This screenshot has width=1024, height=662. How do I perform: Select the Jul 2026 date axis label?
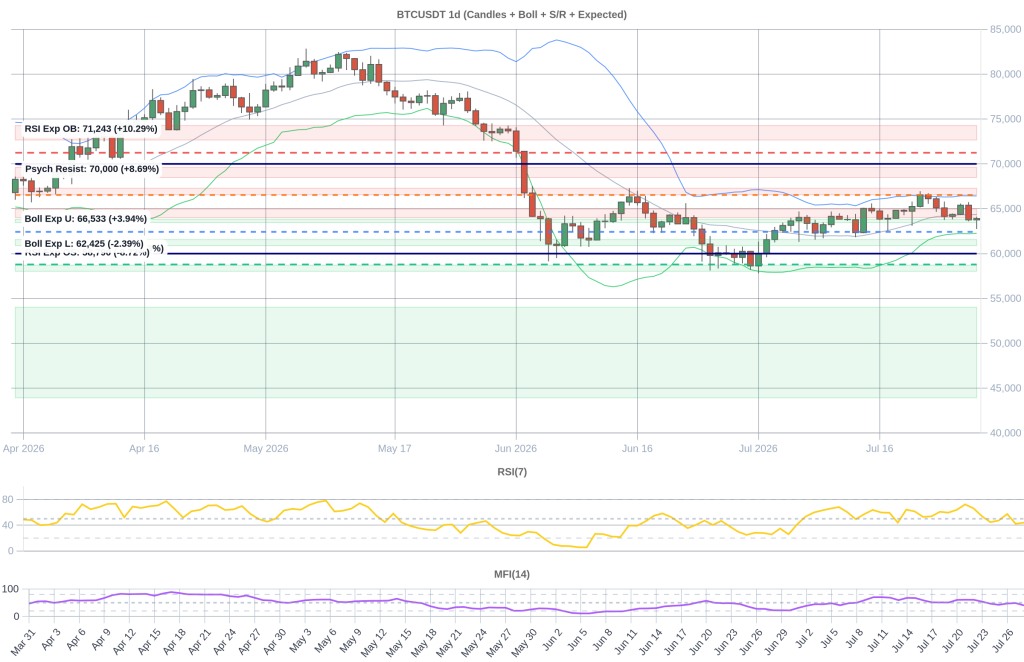pyautogui.click(x=758, y=449)
